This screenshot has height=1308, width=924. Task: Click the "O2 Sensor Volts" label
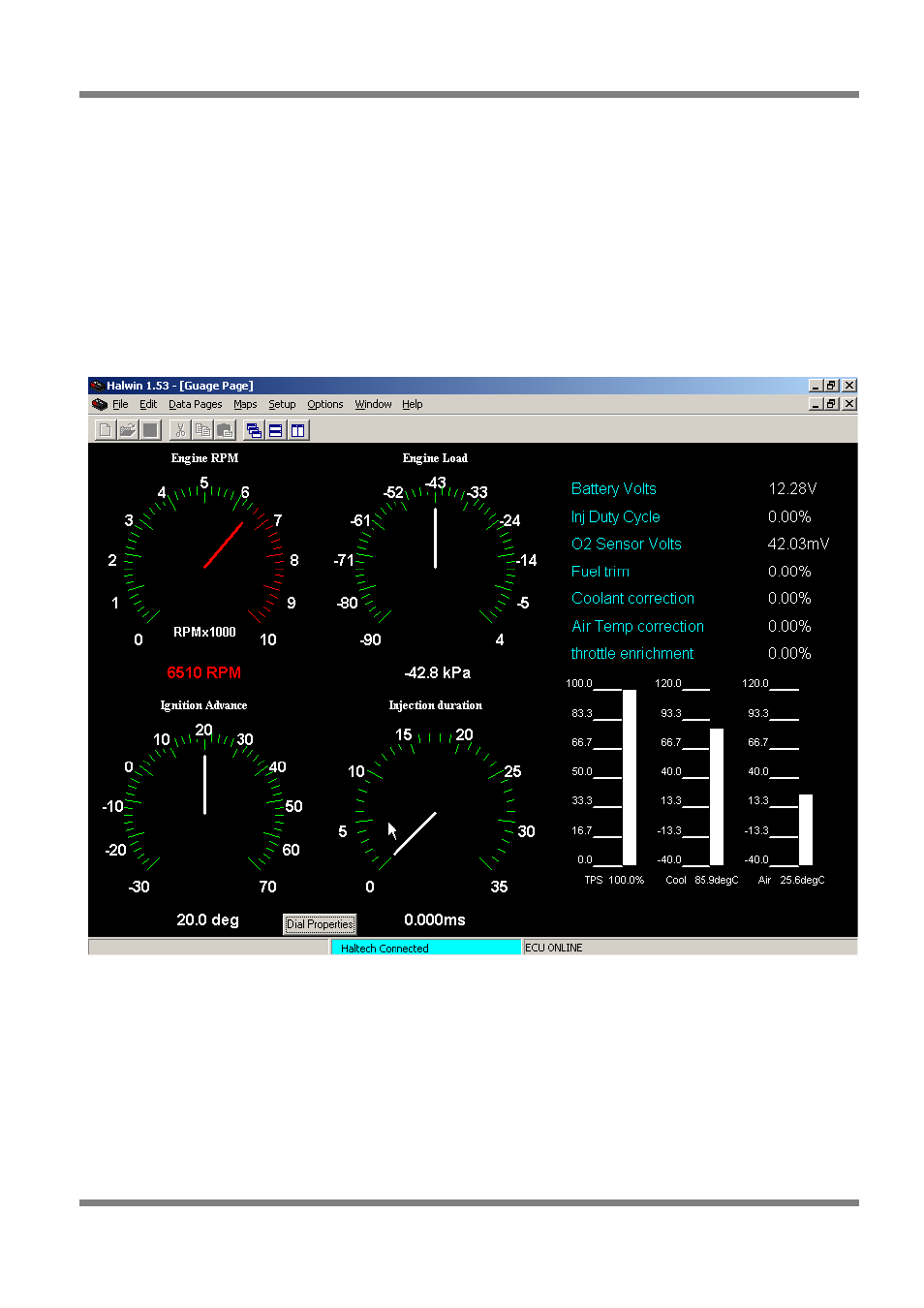point(627,545)
